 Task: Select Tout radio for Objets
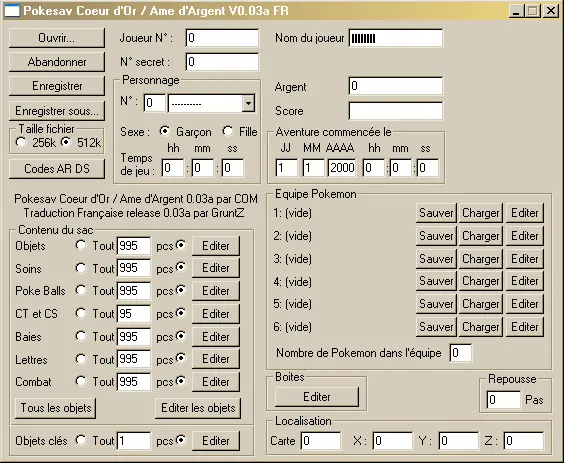(x=81, y=245)
